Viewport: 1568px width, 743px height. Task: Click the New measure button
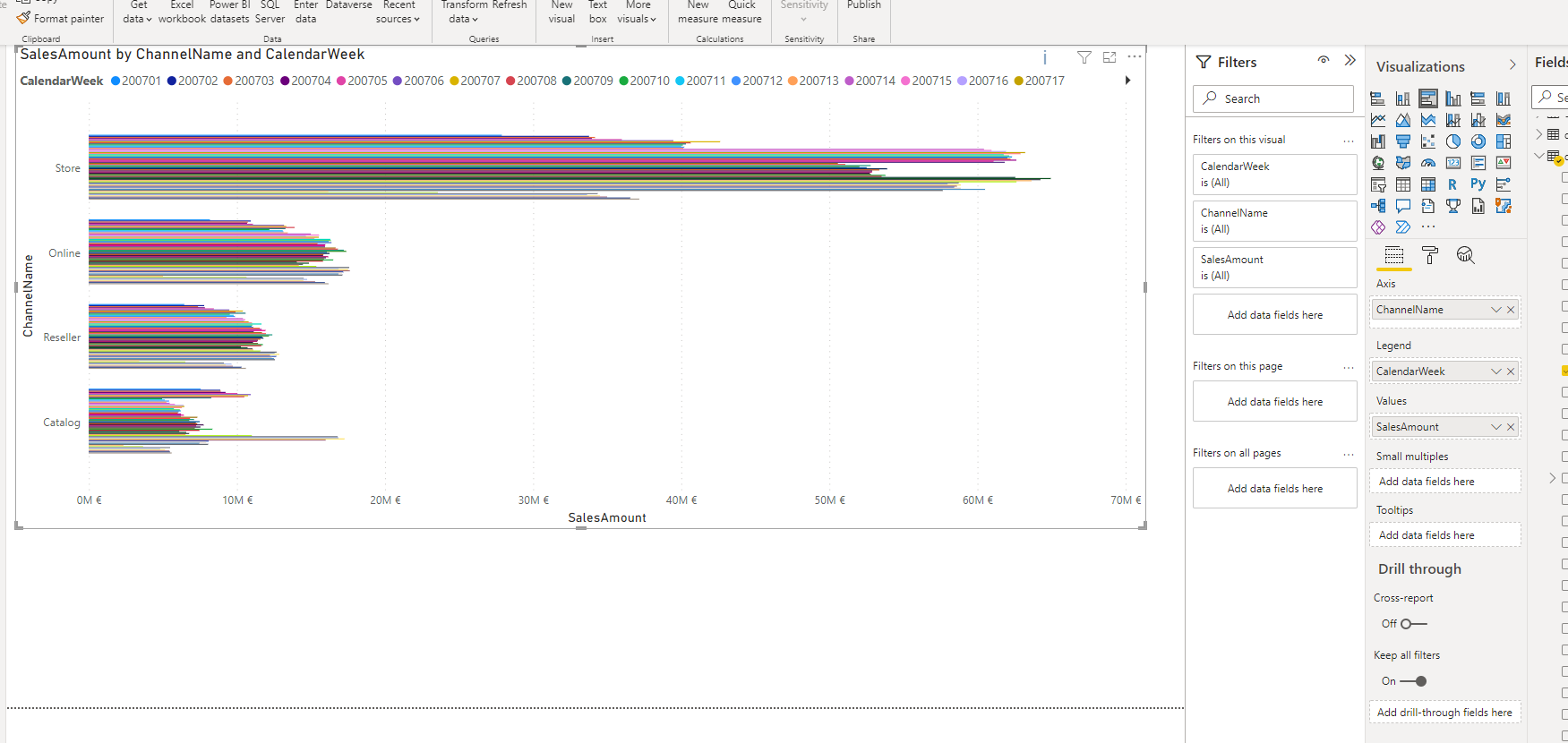(698, 12)
